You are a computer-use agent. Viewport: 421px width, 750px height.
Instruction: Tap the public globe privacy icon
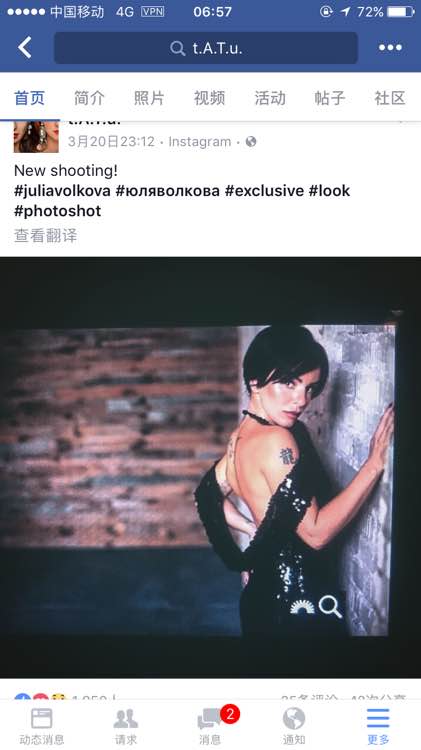251,142
